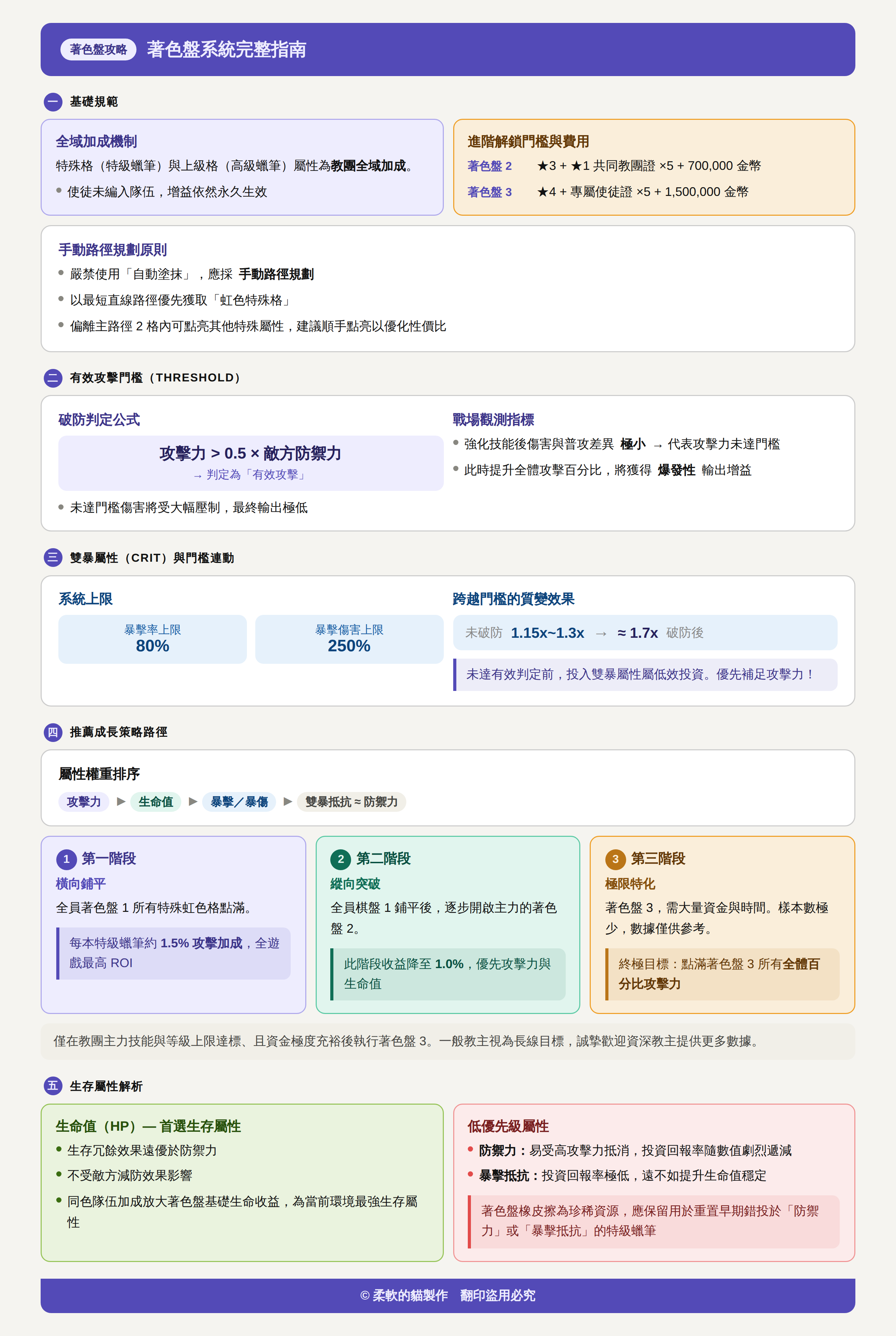Click the 著色盤 3 unlock label

click(x=489, y=192)
